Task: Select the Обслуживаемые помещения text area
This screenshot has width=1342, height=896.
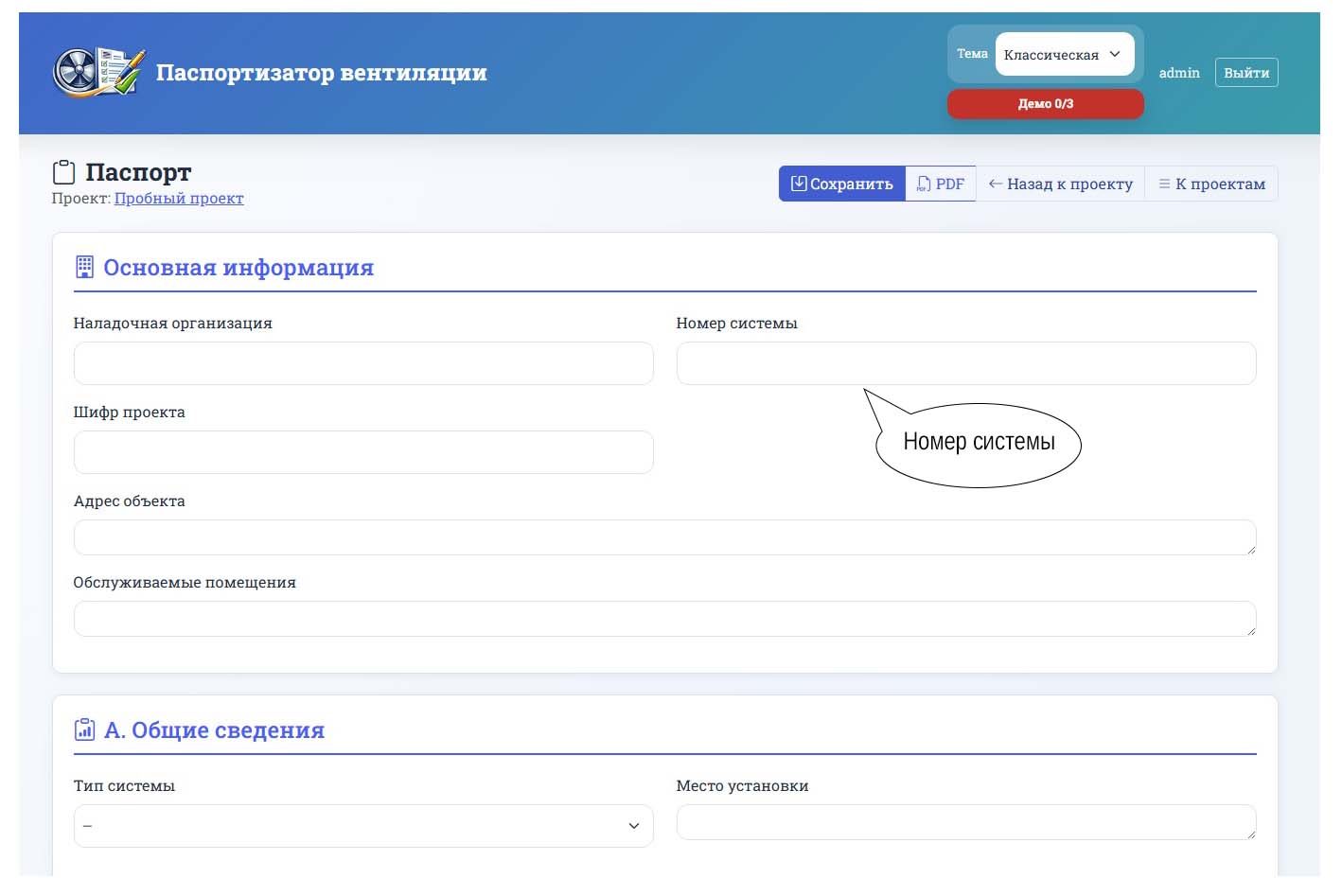Action: (x=665, y=619)
